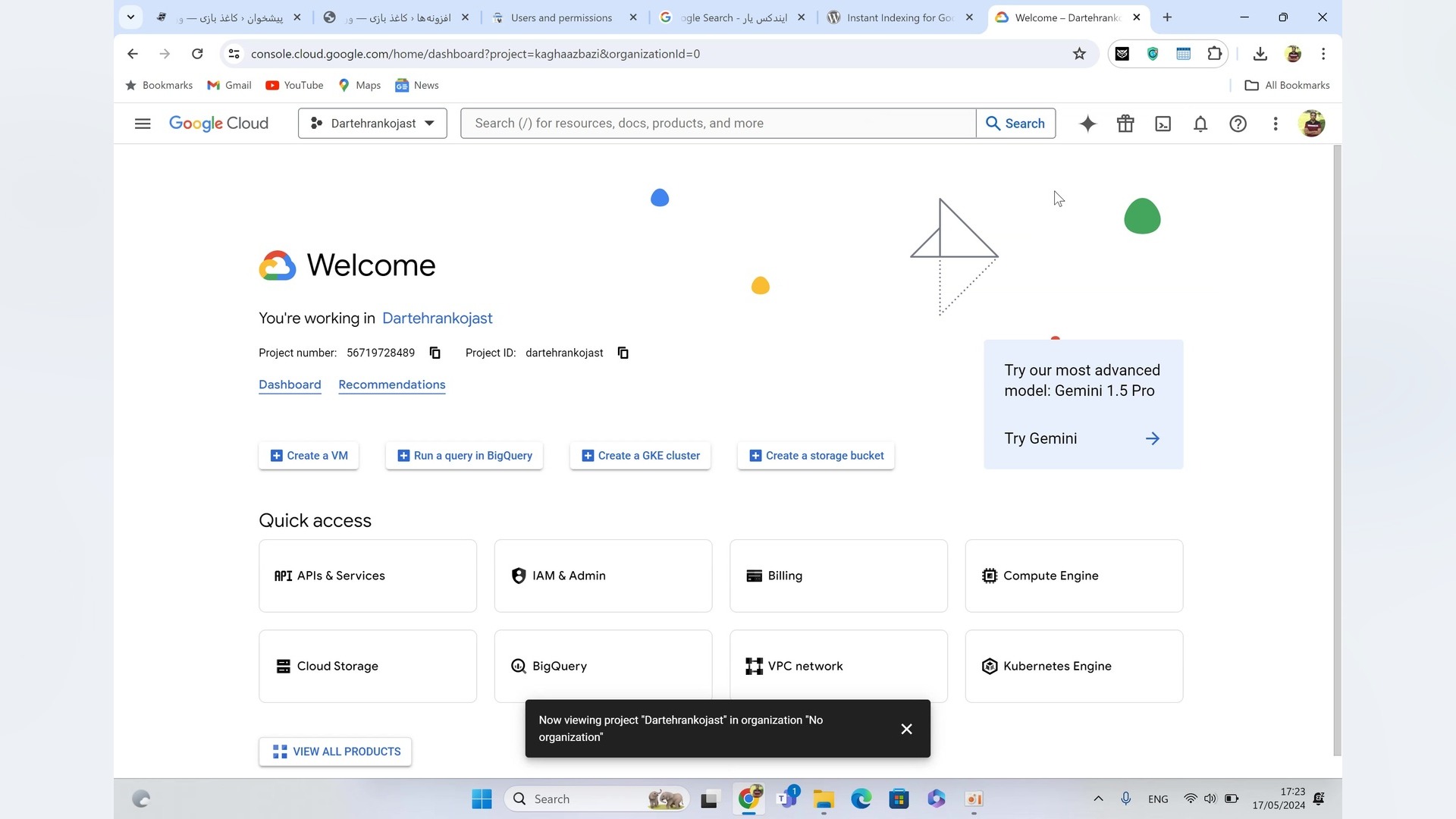Image resolution: width=1456 pixels, height=819 pixels.
Task: Click the Google Cloud logo
Action: pyautogui.click(x=218, y=124)
